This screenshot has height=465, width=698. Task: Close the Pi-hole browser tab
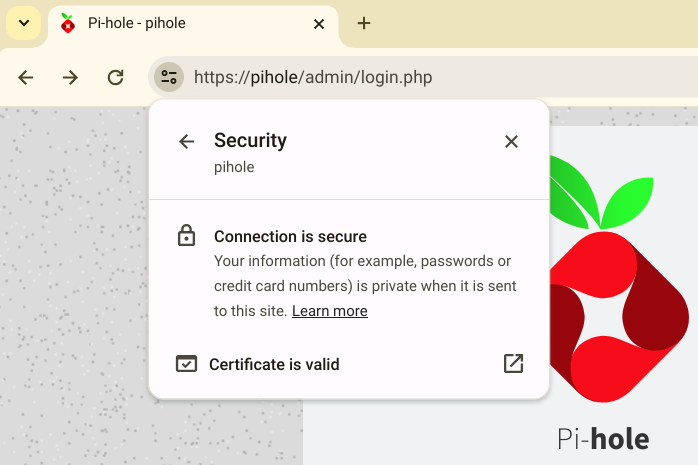point(319,24)
